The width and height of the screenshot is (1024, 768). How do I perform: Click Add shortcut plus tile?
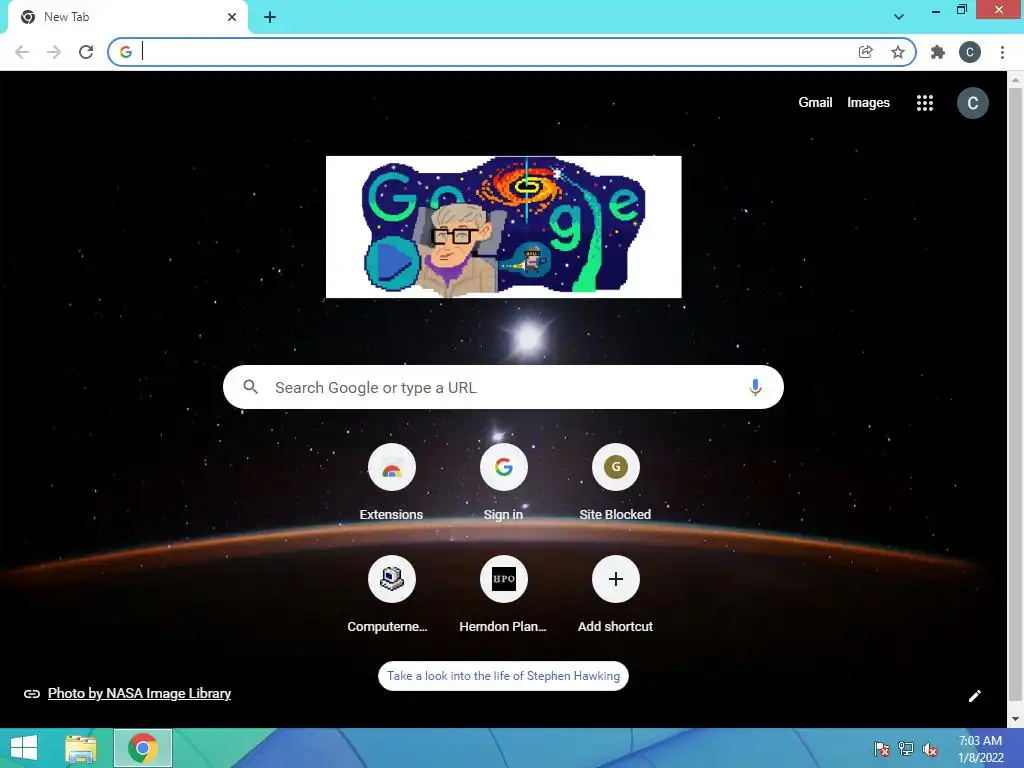point(615,594)
